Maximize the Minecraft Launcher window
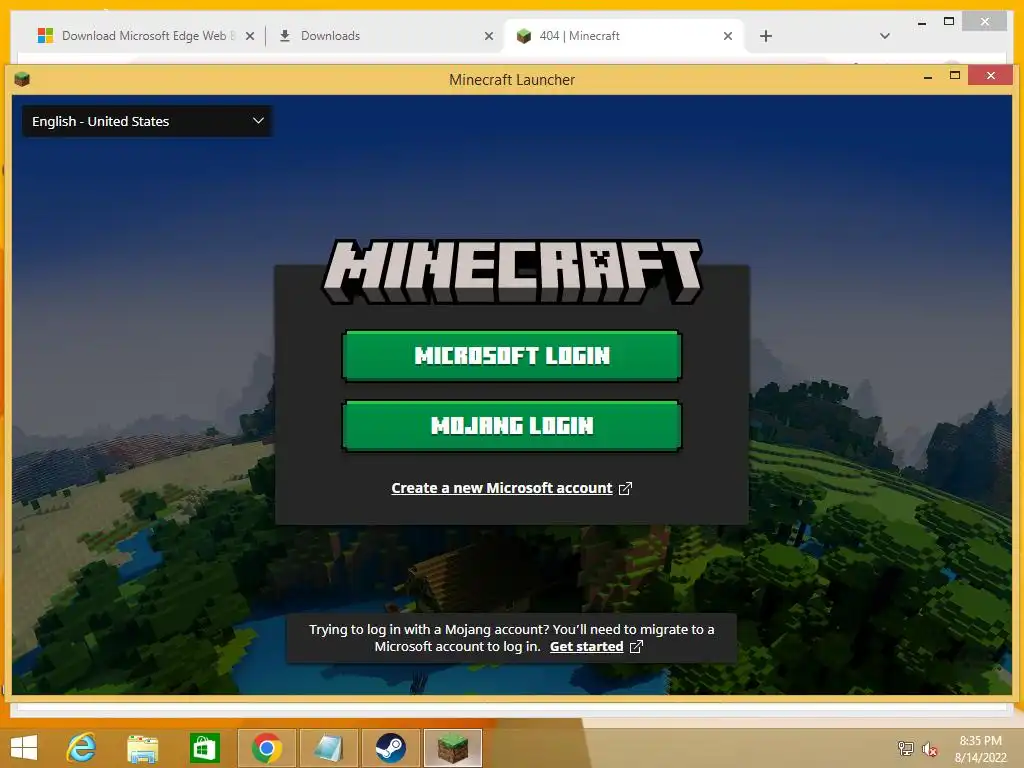1024x768 pixels. [954, 76]
